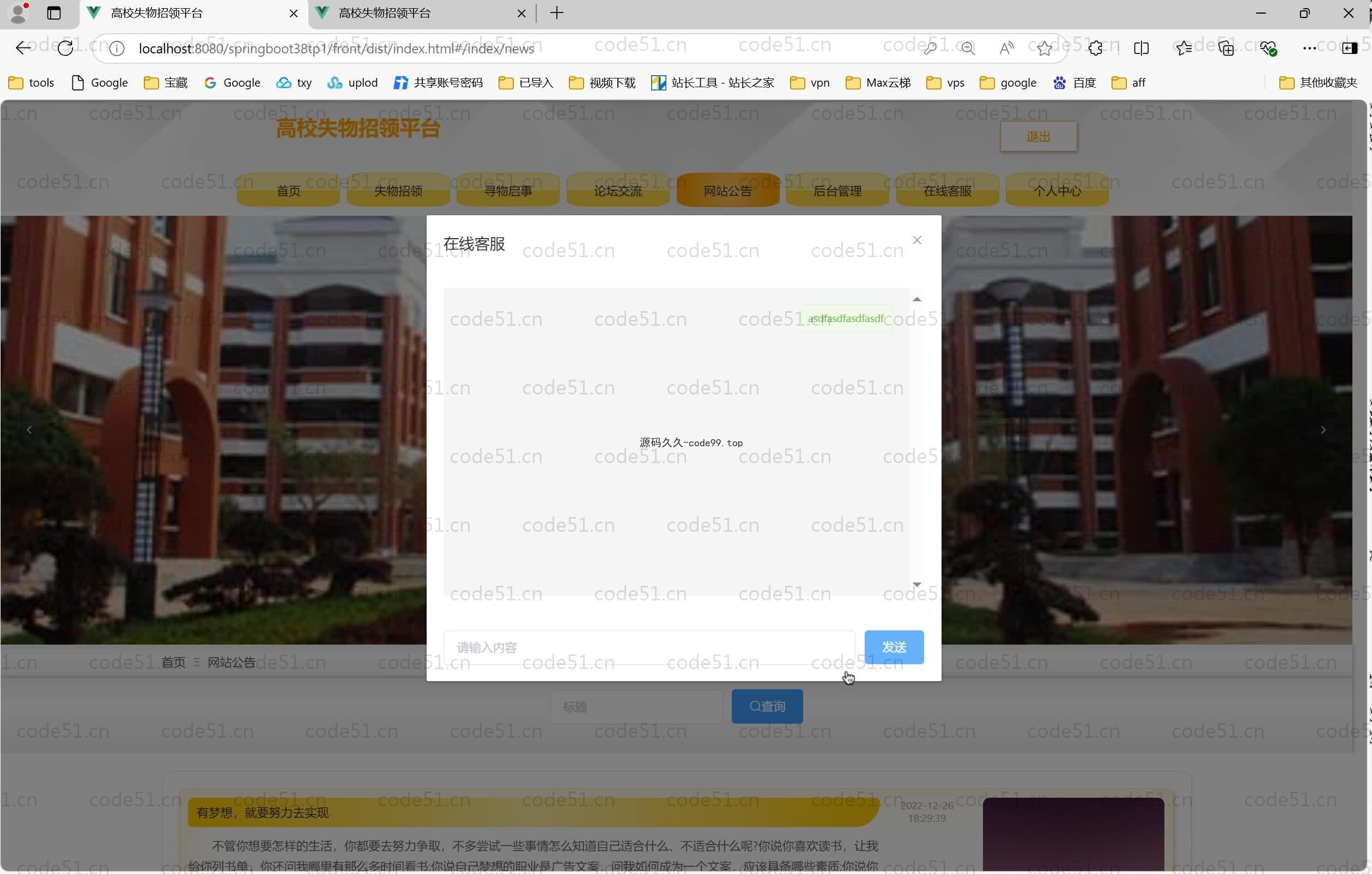Viewport: 1372px width, 874px height.
Task: Click the 发送 send button
Action: pos(894,647)
